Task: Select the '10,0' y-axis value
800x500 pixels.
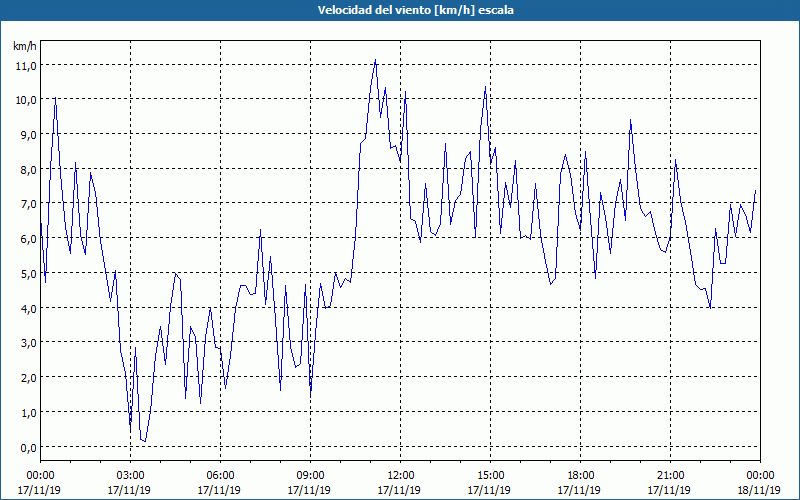Action: [26, 99]
